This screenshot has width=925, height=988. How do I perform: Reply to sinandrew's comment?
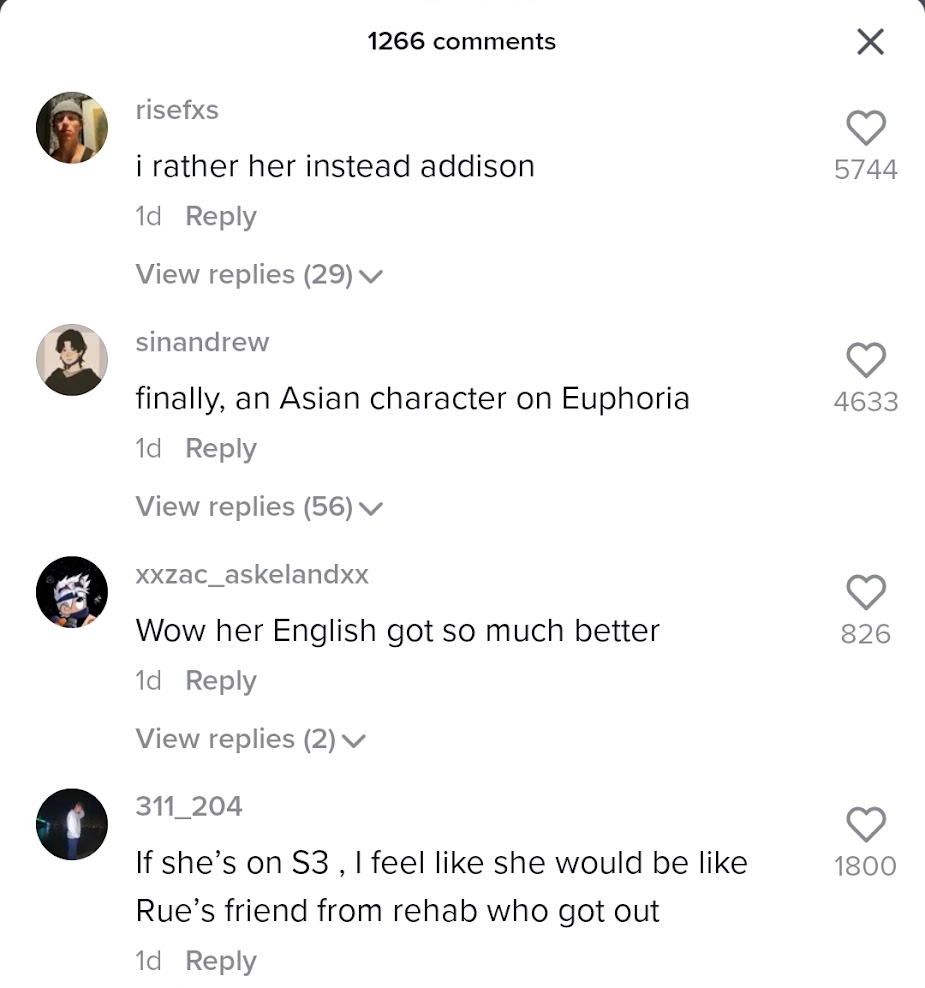point(221,449)
